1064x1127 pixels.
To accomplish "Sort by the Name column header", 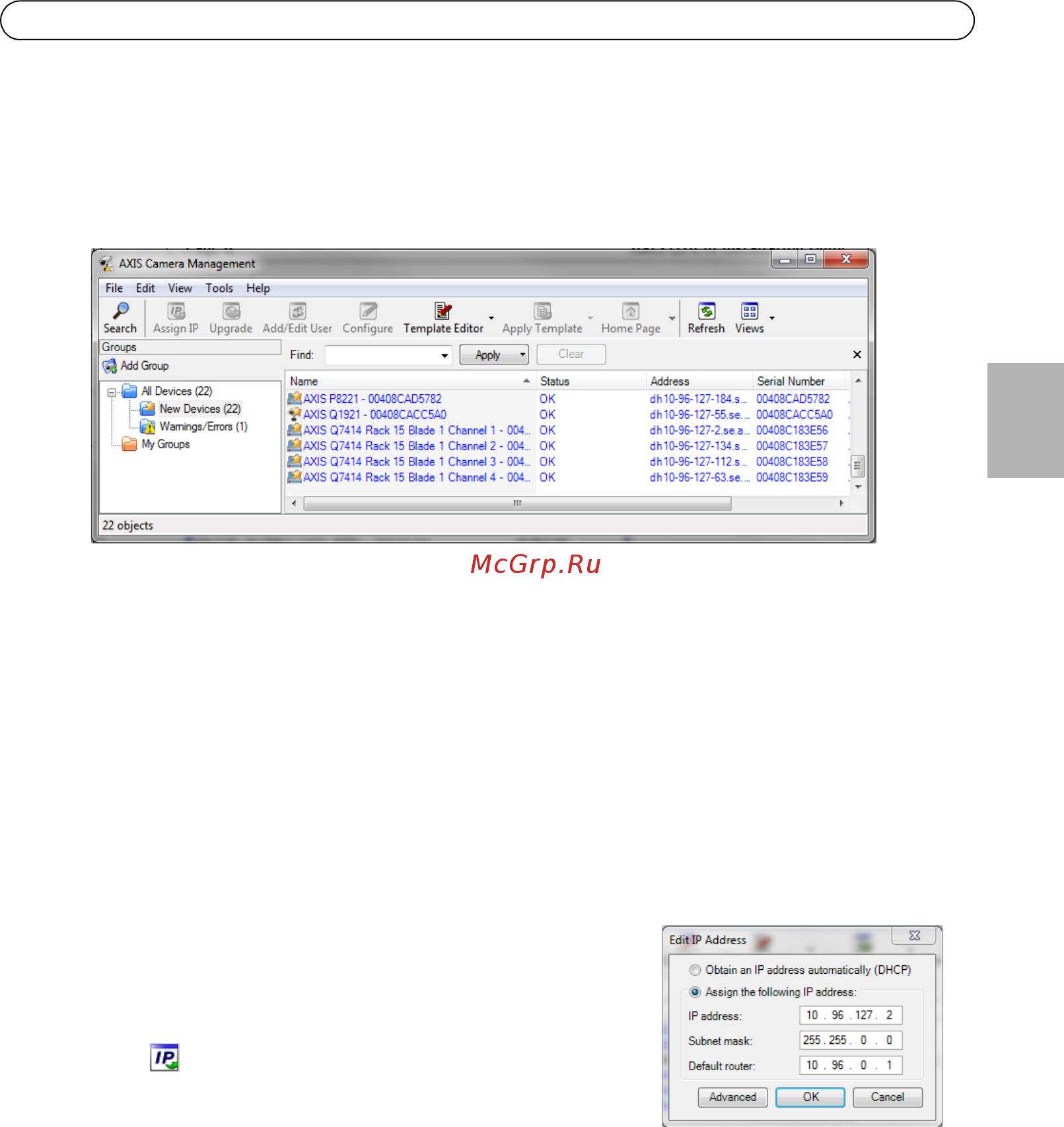I will point(409,382).
